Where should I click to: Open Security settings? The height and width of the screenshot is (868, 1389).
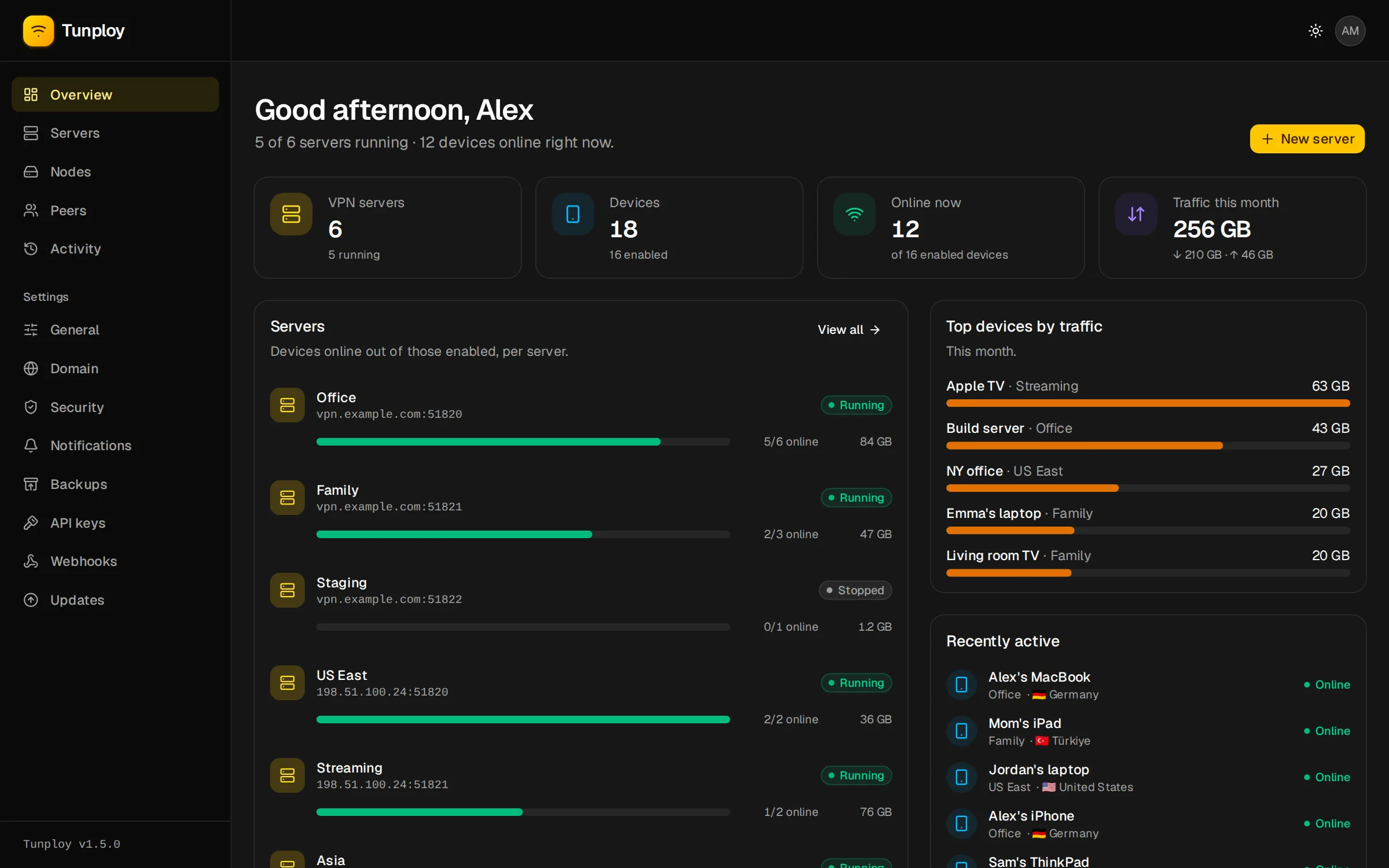(115, 407)
